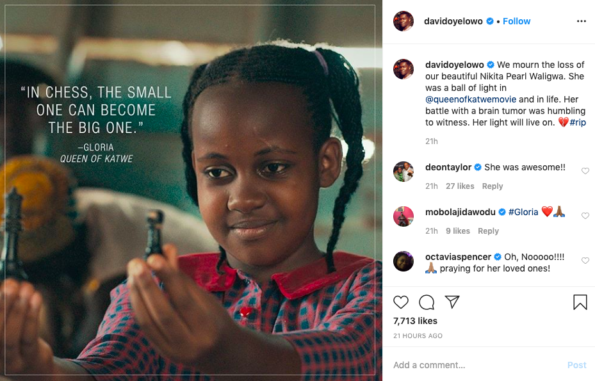Like deontaylor's comment with the small heart
Image resolution: width=595 pixels, height=381 pixels.
[585, 171]
